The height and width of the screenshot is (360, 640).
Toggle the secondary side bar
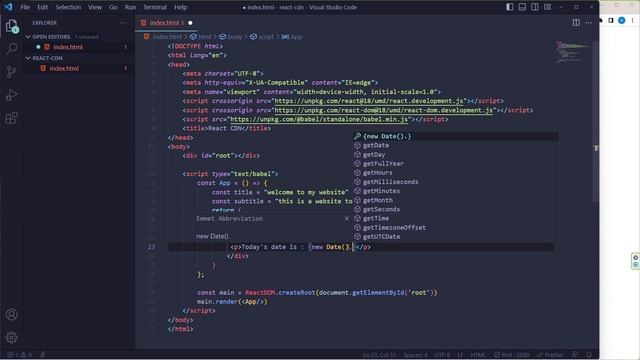[x=535, y=7]
